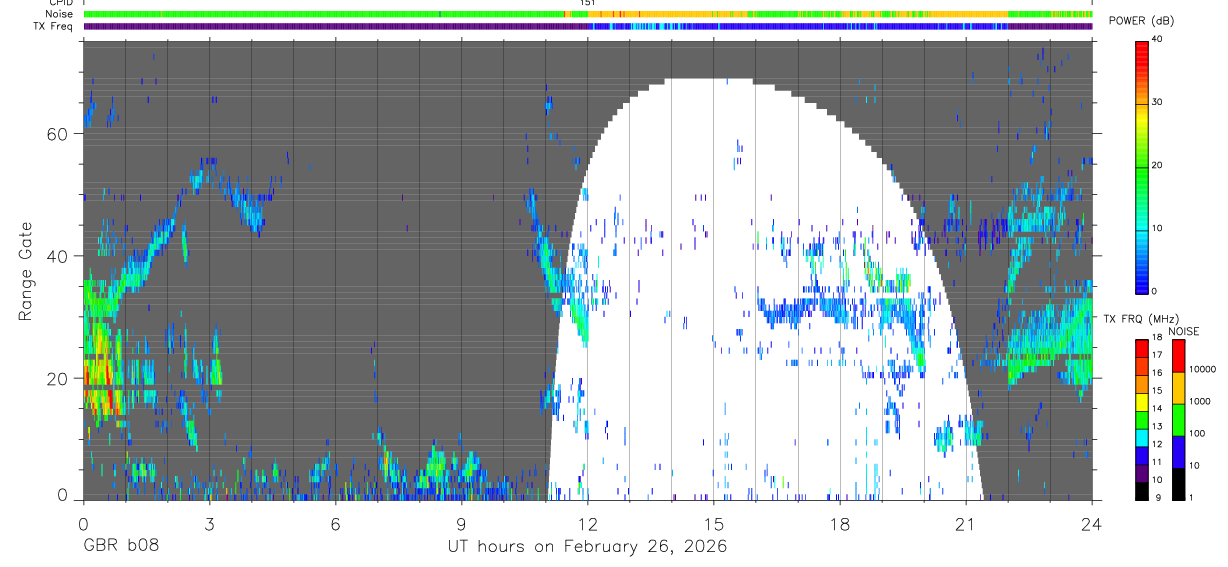Click the "24" tick on the UT hours axis
1228x567 pixels.
(1092, 523)
